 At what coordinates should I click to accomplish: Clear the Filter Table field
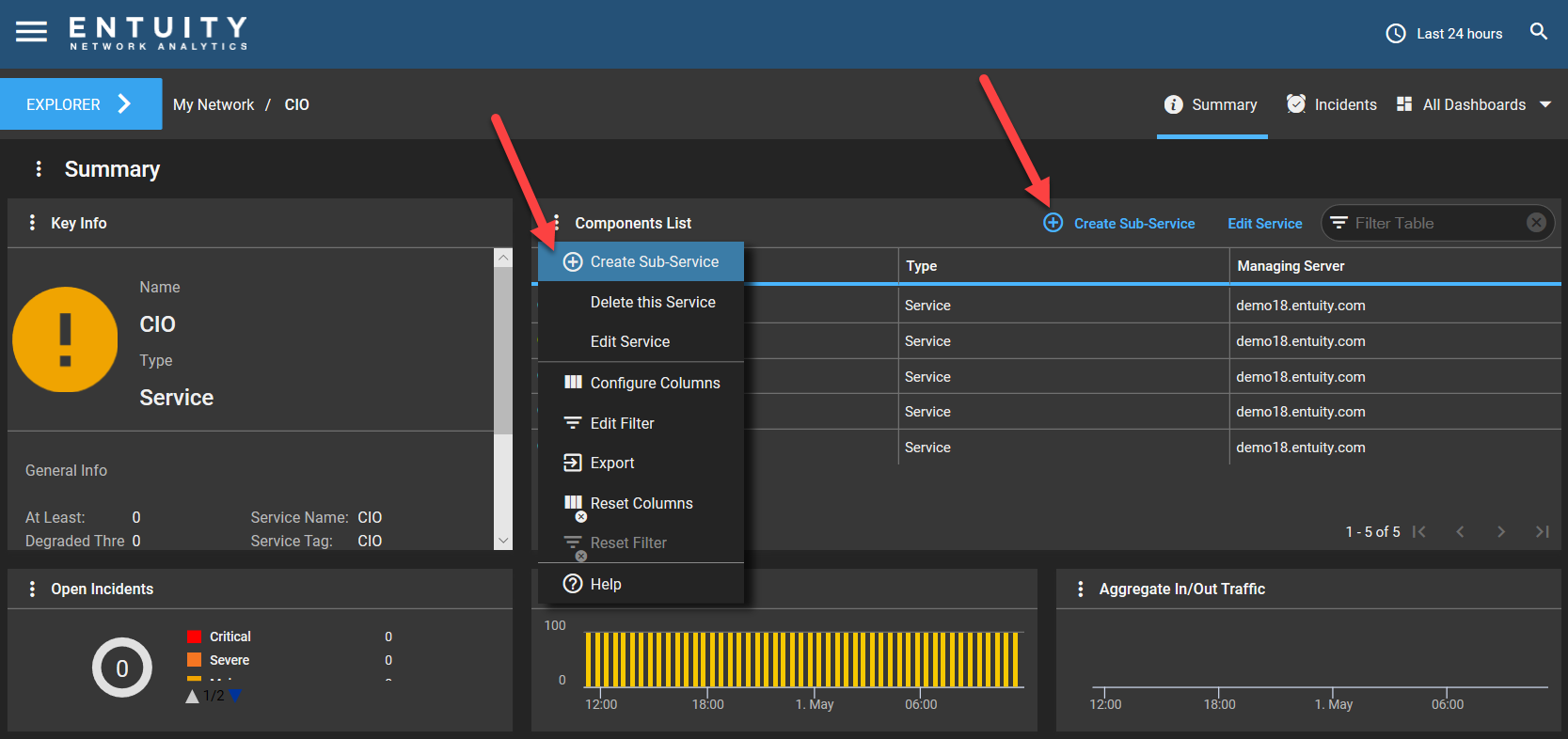point(1536,223)
